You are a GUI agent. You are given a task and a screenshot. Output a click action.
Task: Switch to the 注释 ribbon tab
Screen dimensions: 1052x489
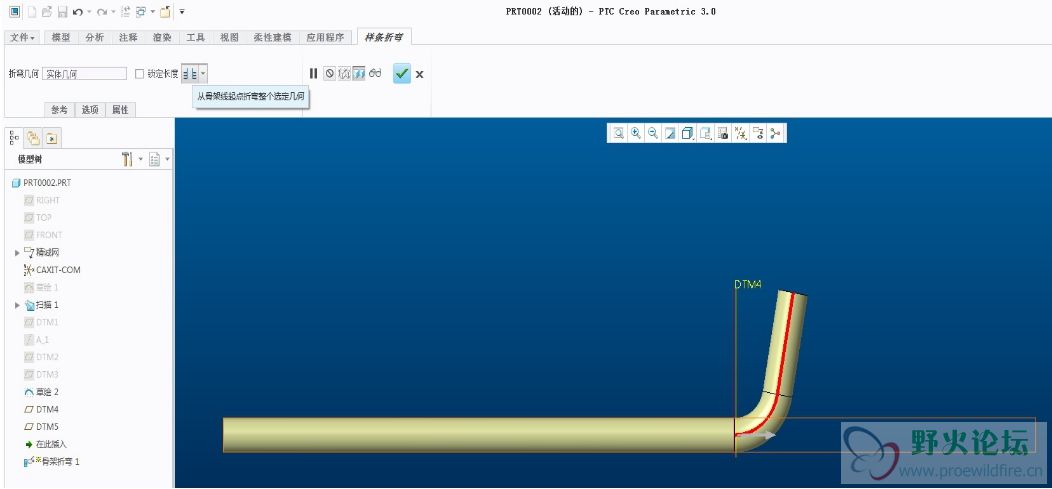coord(128,38)
